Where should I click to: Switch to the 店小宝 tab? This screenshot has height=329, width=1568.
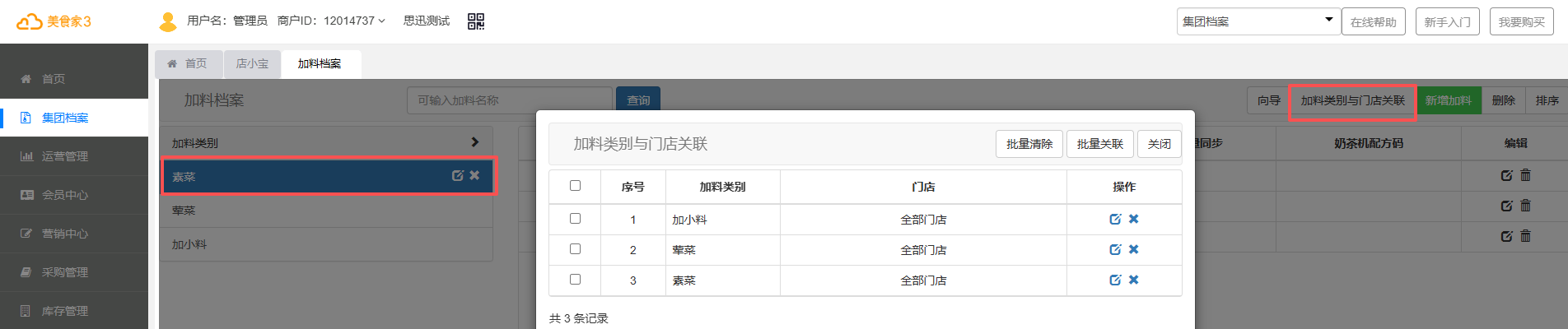(x=252, y=63)
